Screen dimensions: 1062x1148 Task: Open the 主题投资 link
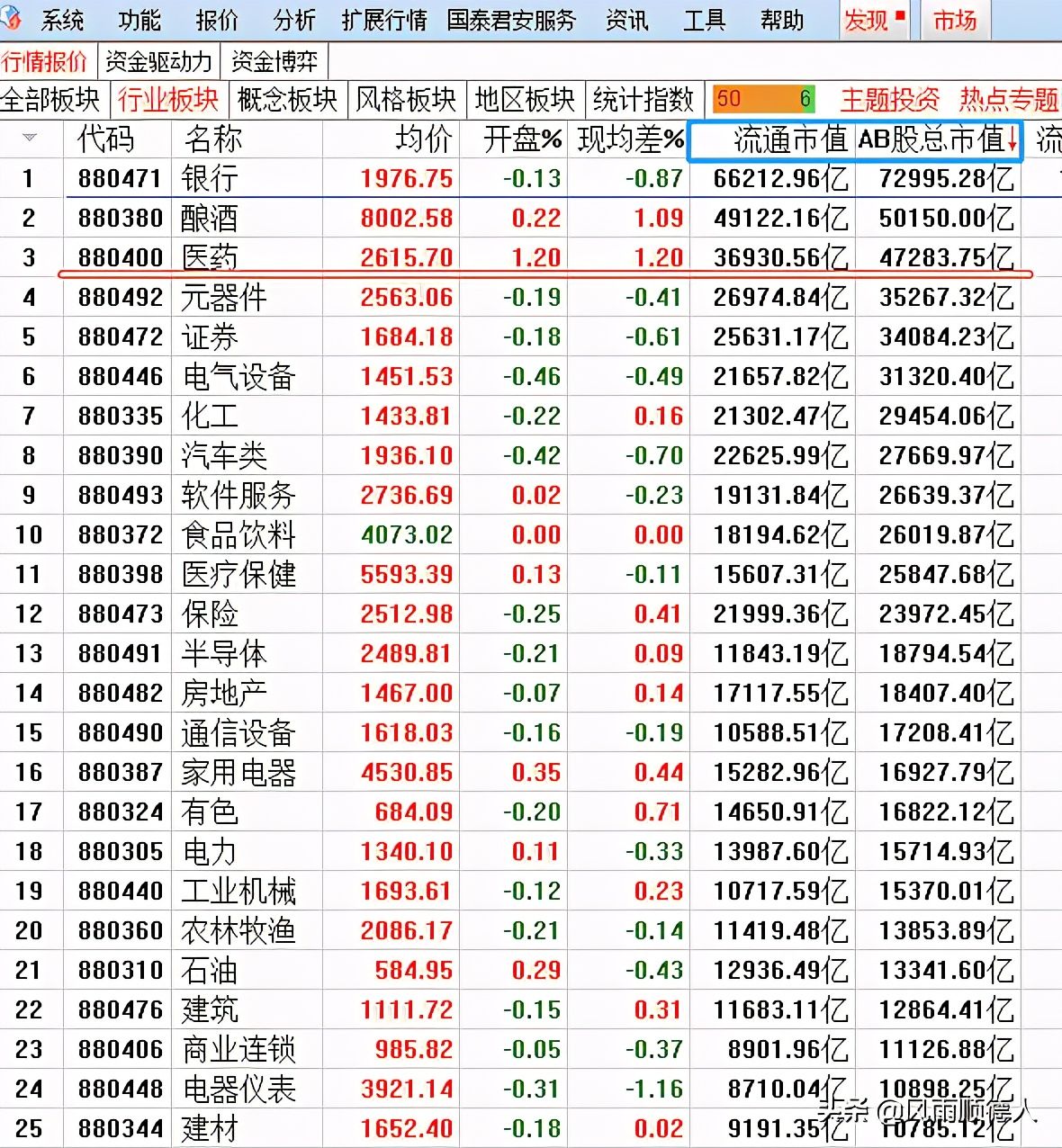pos(889,100)
